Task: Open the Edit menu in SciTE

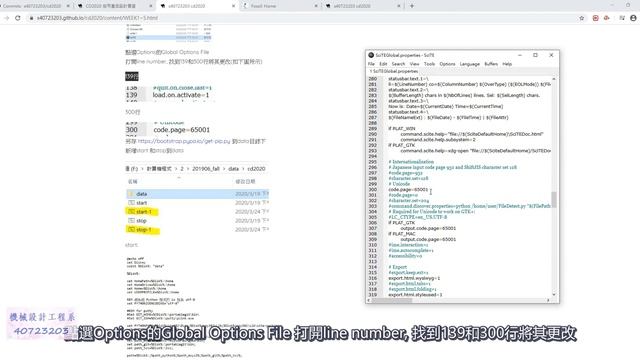Action: [x=383, y=64]
